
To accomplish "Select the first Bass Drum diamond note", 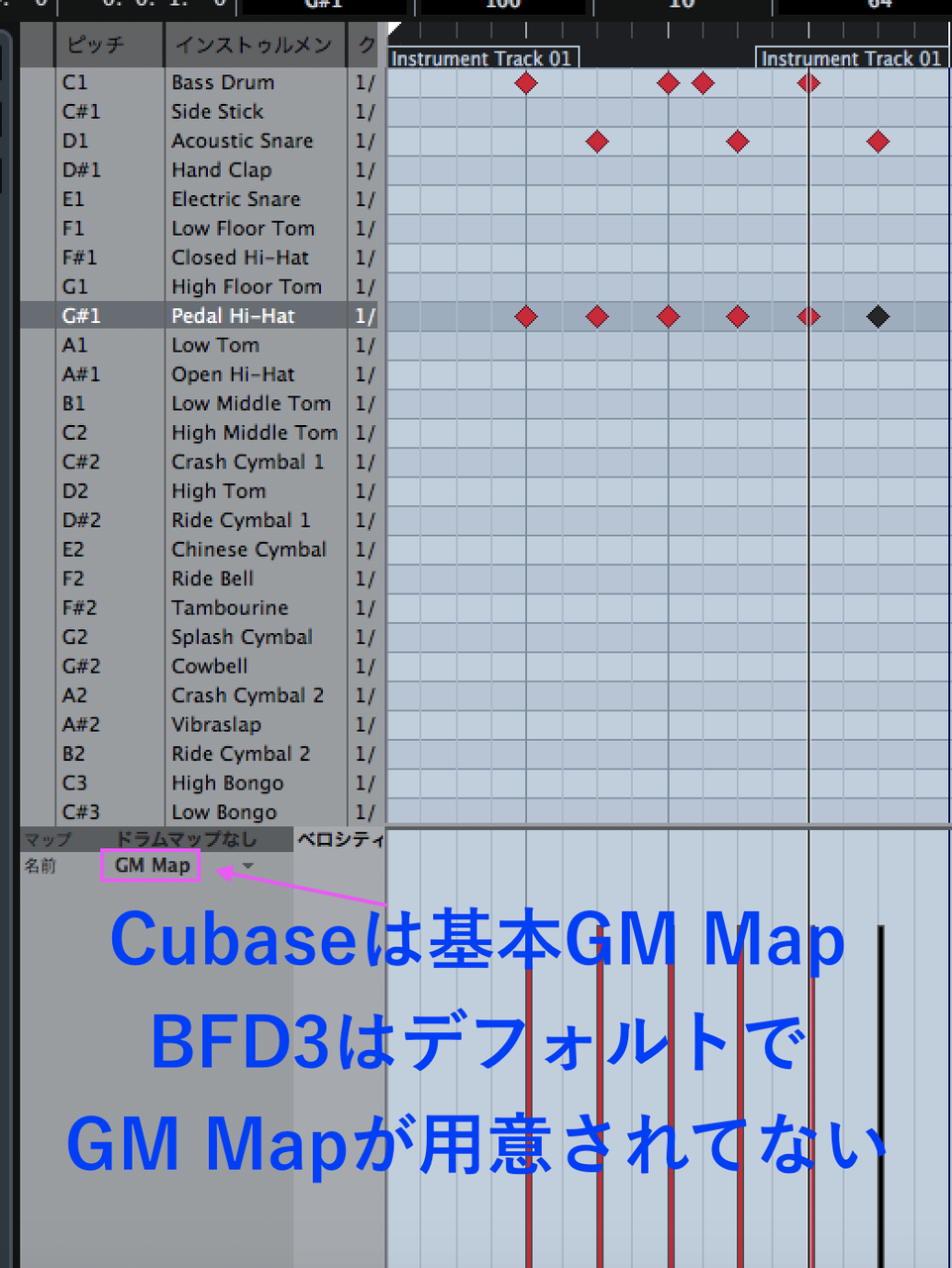I will pyautogui.click(x=526, y=83).
